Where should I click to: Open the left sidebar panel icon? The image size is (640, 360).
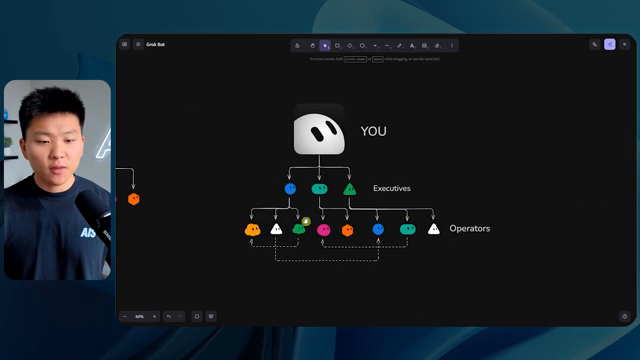point(125,44)
